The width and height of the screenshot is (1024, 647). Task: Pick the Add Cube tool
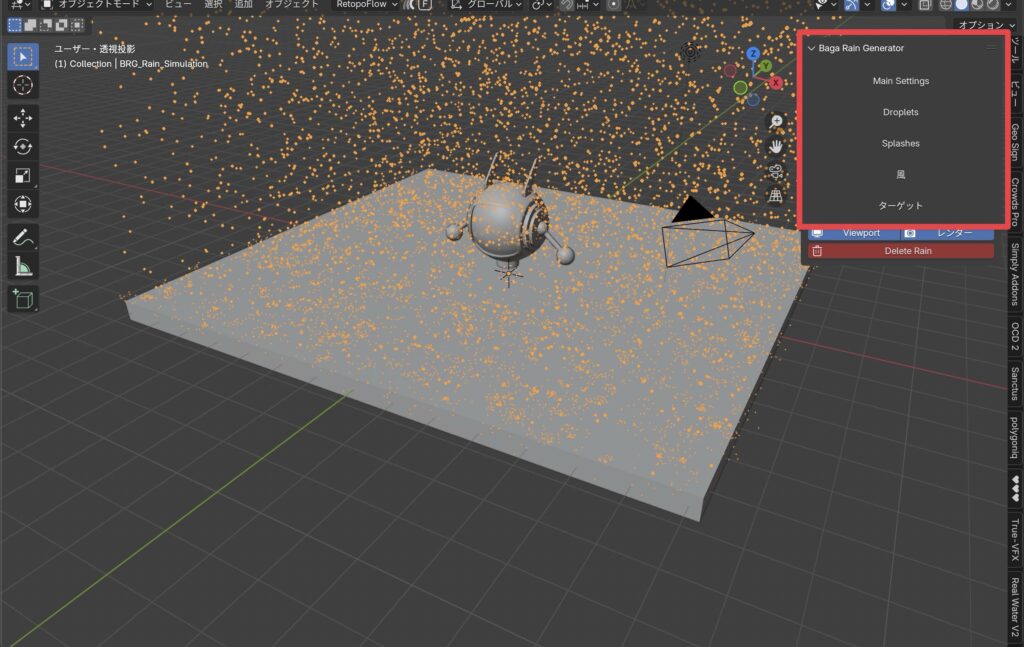pos(23,298)
